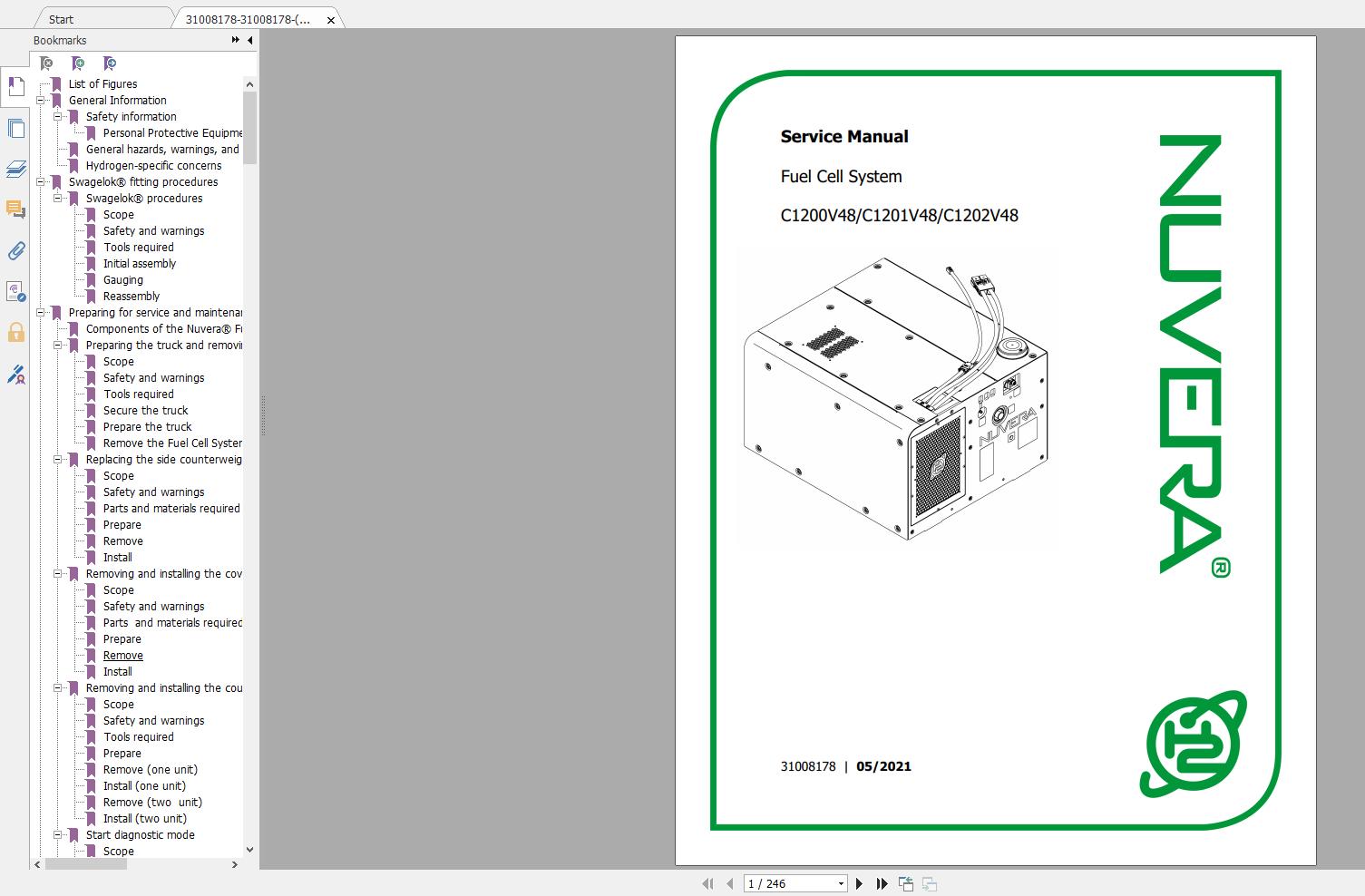Go to the previous page
The width and height of the screenshot is (1365, 896).
(x=729, y=883)
